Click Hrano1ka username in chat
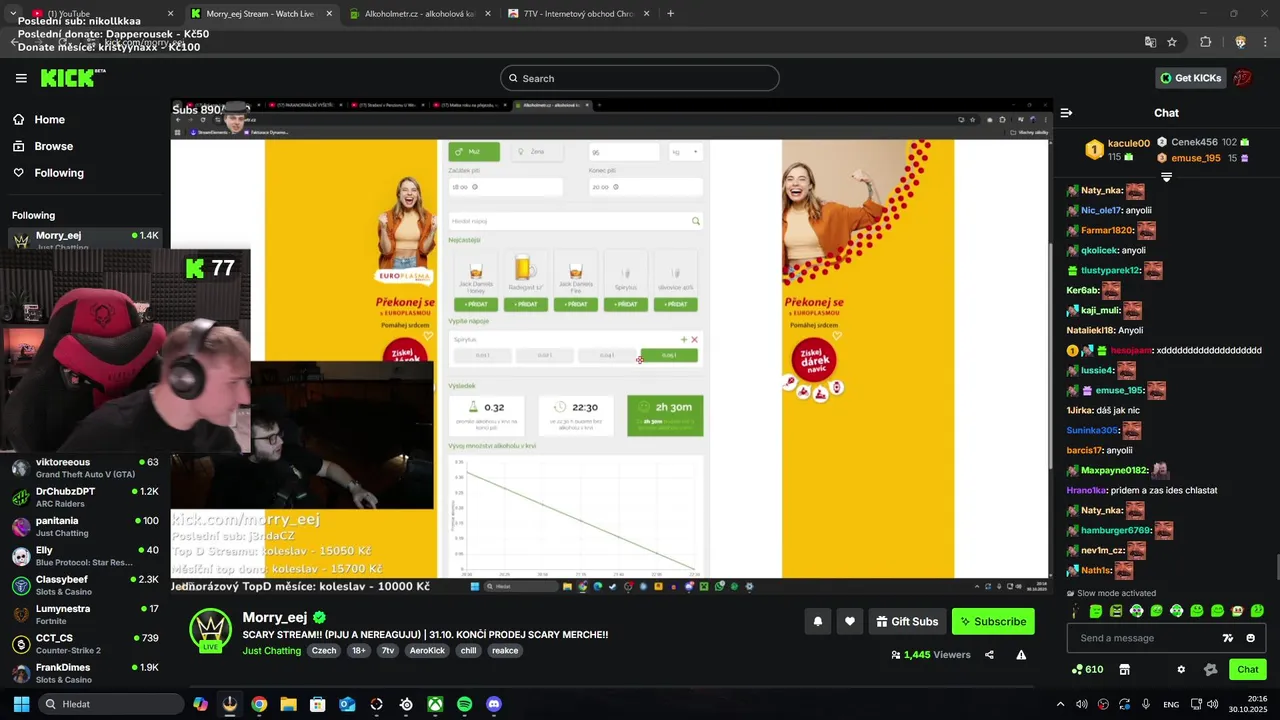The height and width of the screenshot is (720, 1280). point(1086,490)
